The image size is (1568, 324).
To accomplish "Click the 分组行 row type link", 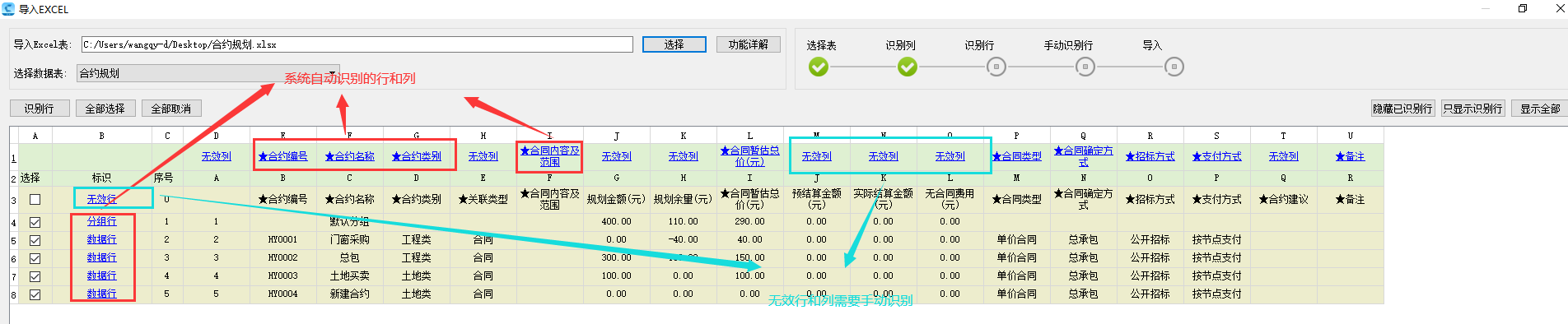I will point(102,221).
